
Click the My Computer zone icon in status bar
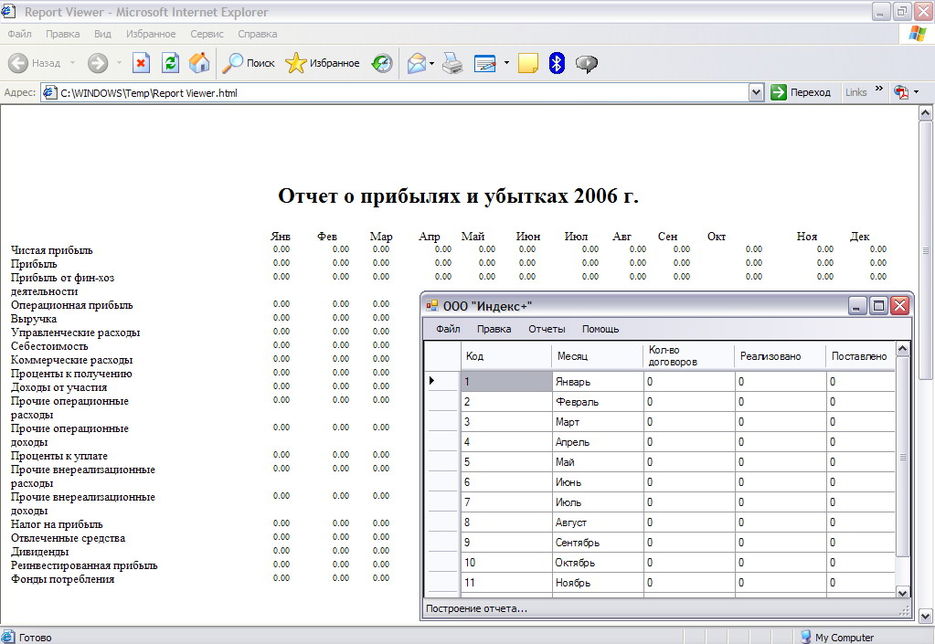point(806,637)
